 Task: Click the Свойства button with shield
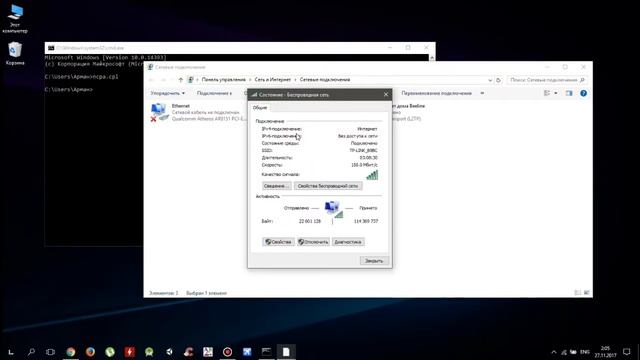point(278,242)
